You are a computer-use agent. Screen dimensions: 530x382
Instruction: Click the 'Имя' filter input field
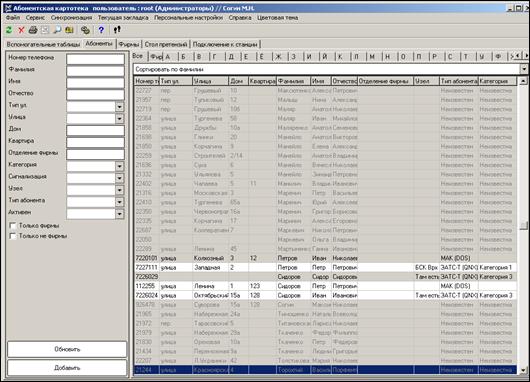95,83
